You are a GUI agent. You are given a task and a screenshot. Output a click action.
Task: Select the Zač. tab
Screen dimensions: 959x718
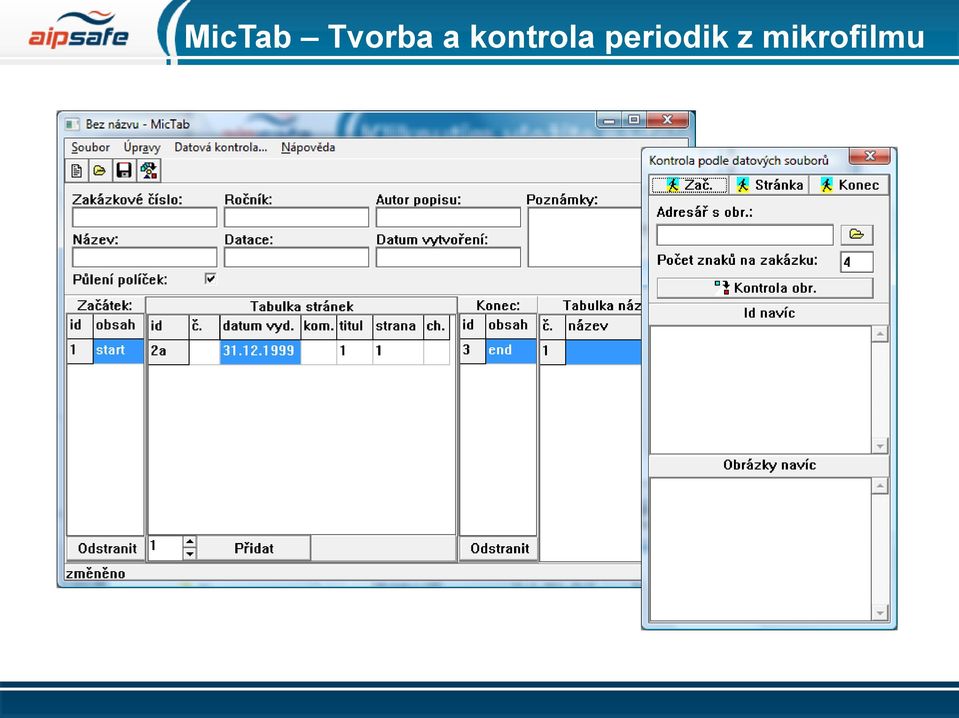689,185
